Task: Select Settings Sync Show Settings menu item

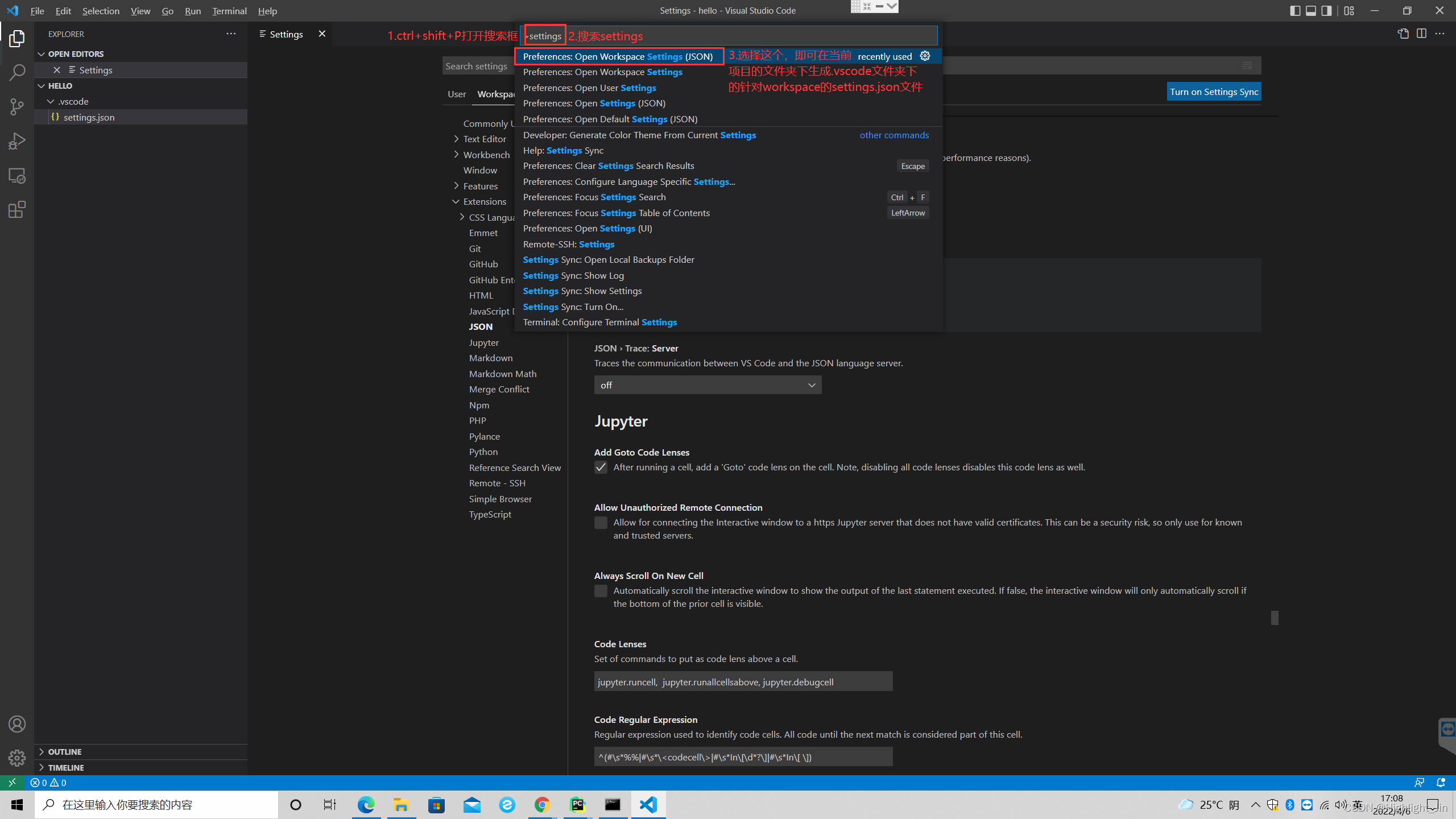Action: point(582,290)
